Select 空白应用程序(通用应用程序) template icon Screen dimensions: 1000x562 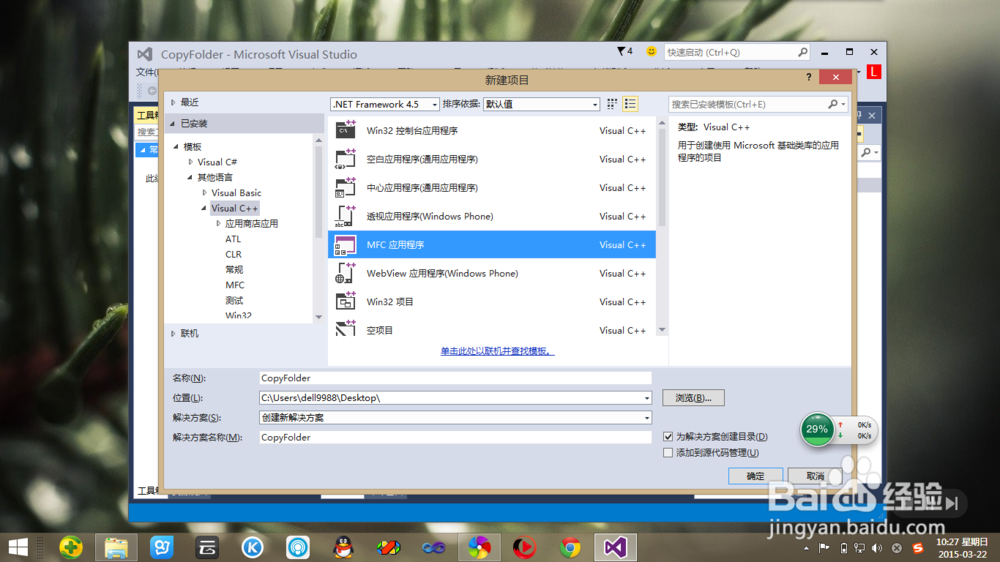click(345, 159)
